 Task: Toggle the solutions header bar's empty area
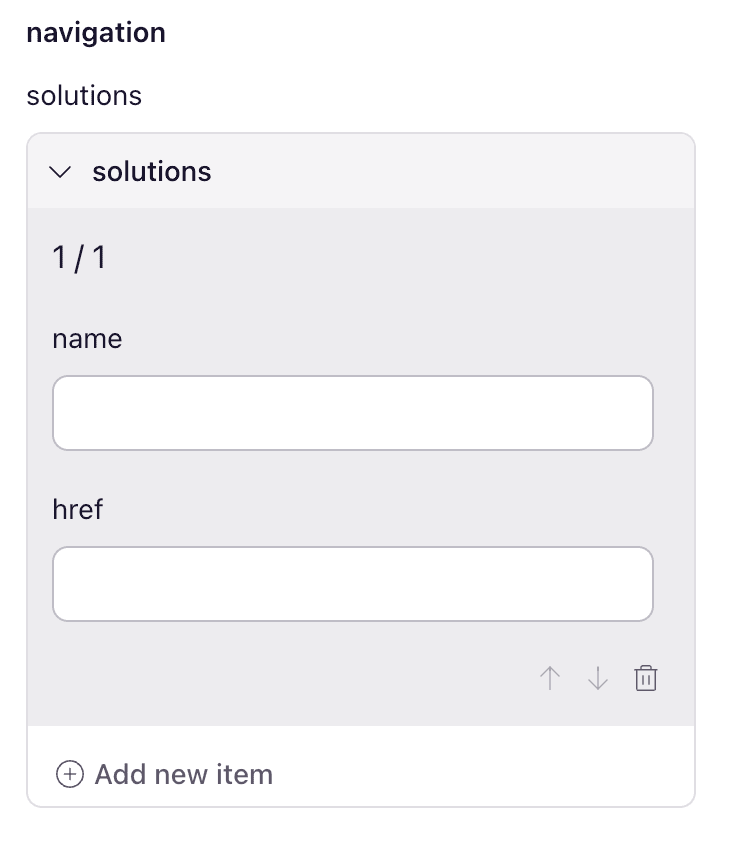(x=451, y=171)
